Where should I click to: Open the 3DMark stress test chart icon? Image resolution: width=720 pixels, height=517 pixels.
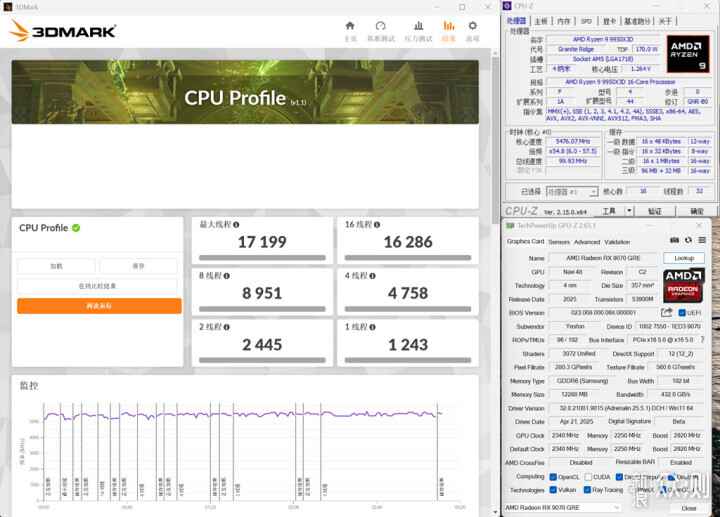418,26
